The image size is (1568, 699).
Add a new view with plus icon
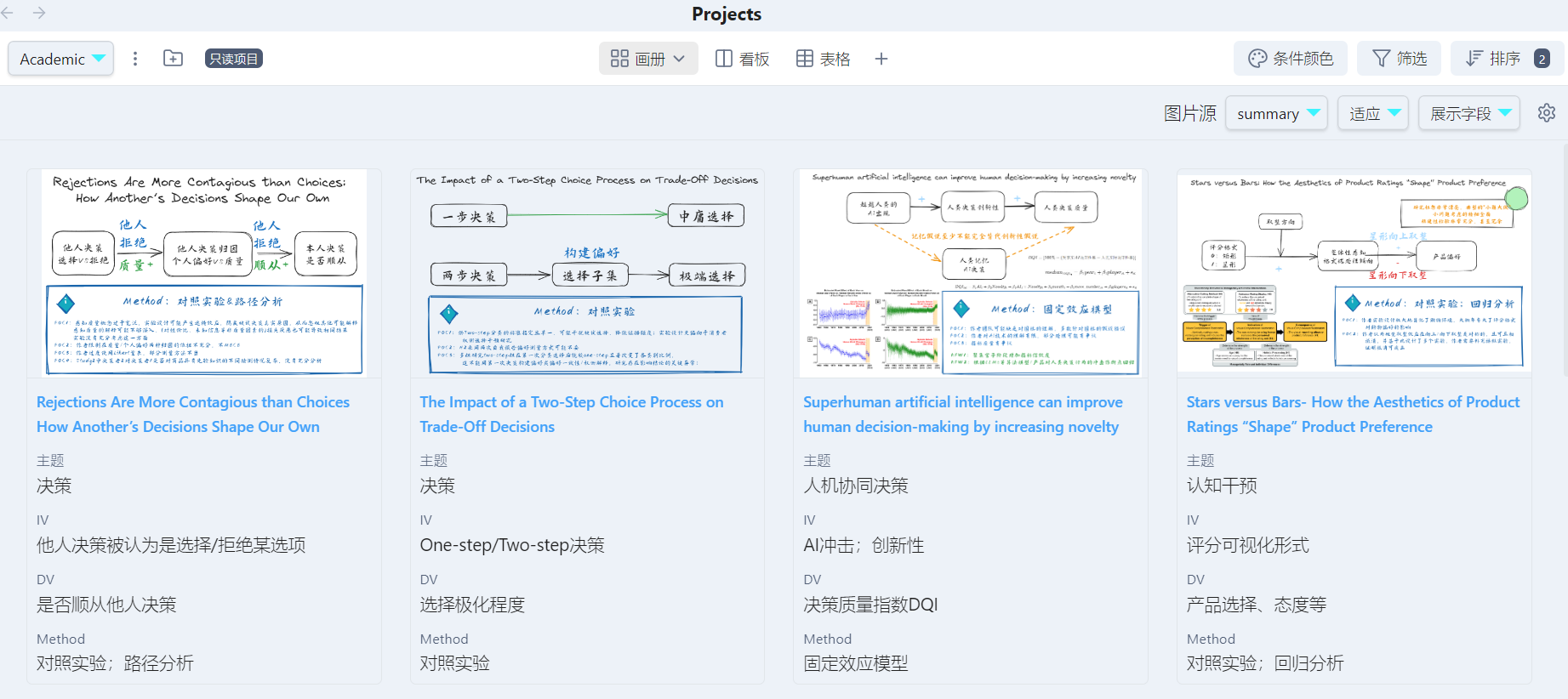click(881, 59)
